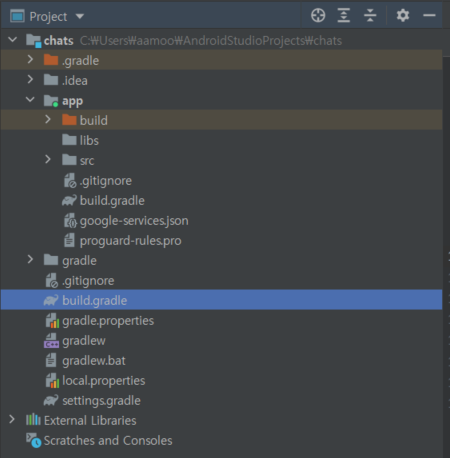Click the app module folder icon
The height and width of the screenshot is (458, 450).
[x=51, y=100]
